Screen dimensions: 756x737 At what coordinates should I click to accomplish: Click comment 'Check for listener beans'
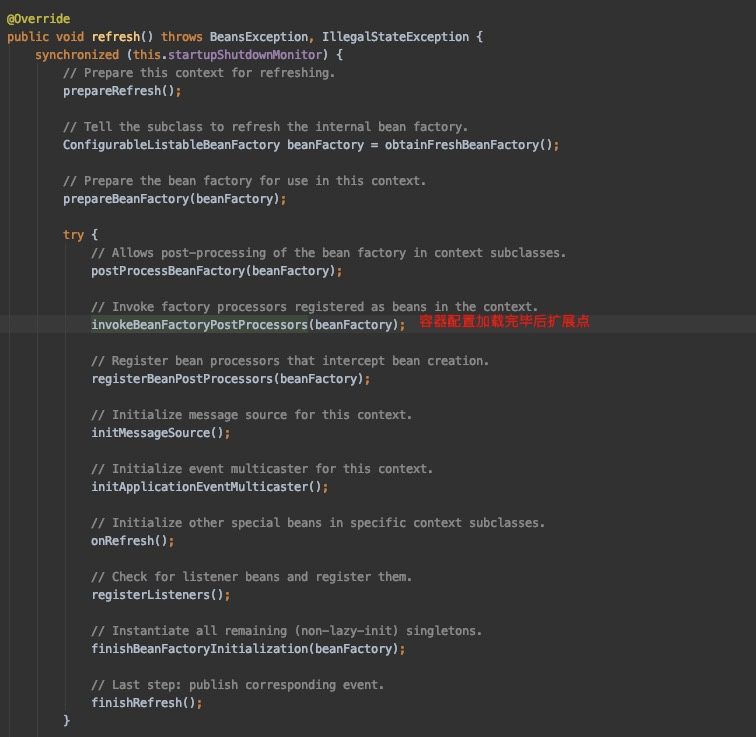(251, 577)
